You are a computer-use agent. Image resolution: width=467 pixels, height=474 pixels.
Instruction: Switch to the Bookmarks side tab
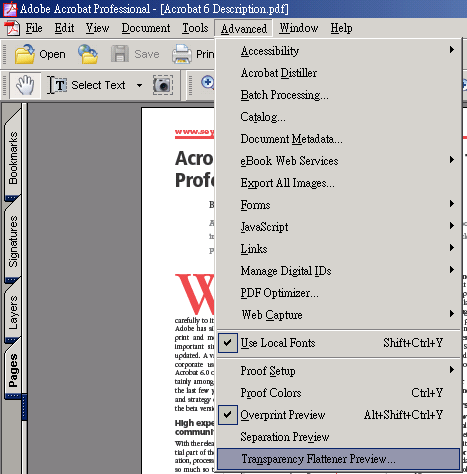click(13, 157)
